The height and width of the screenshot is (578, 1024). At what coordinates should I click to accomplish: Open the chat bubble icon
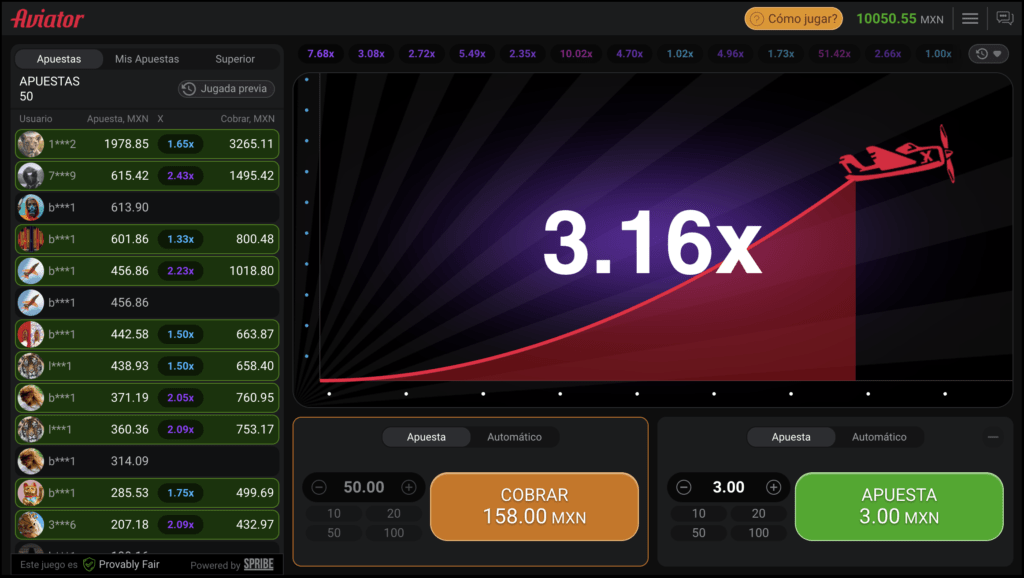tap(1004, 19)
